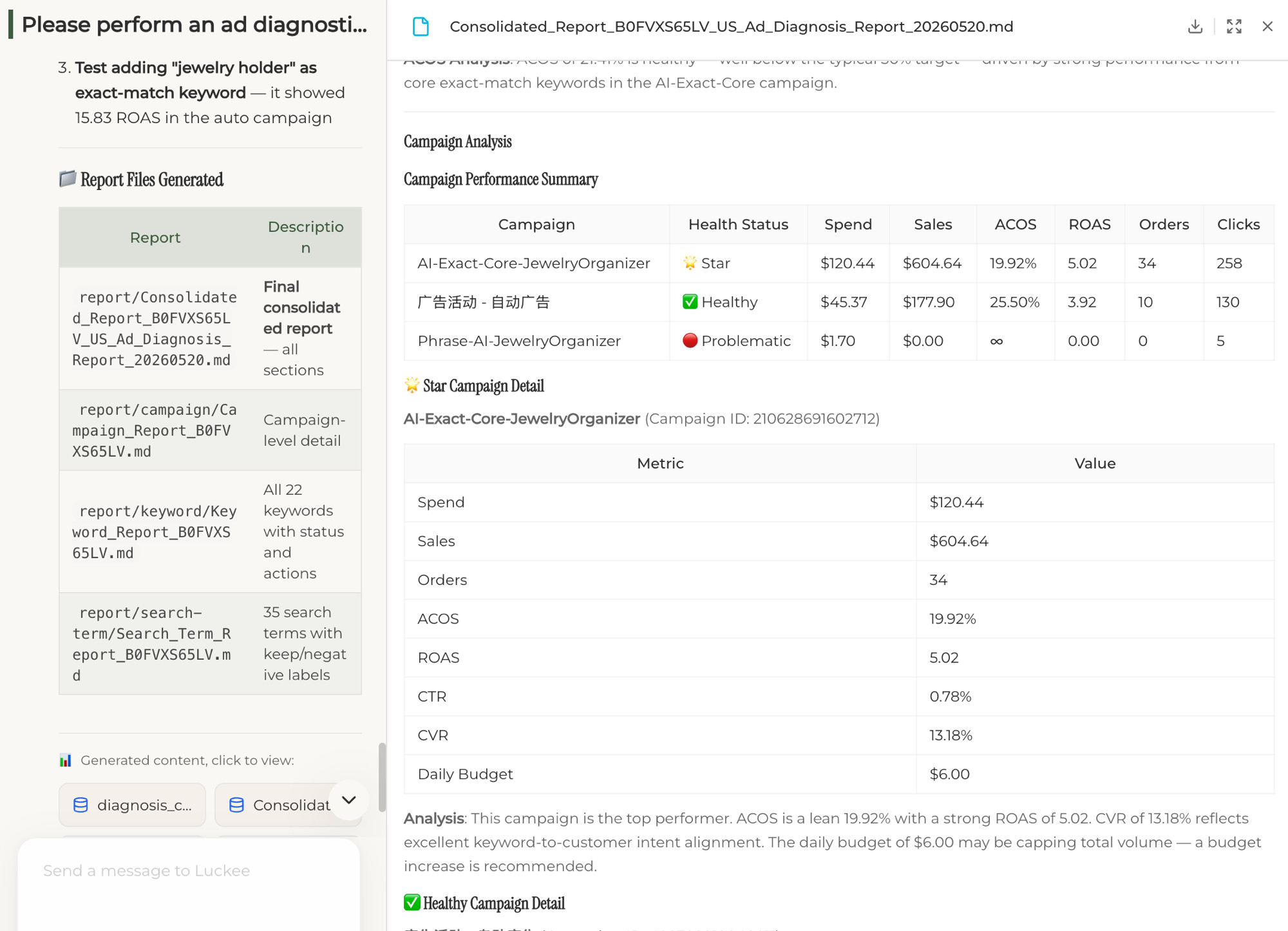1288x931 pixels.
Task: Click the AI-Exact-Core-JewelryOrganizer table row name
Action: (x=534, y=264)
